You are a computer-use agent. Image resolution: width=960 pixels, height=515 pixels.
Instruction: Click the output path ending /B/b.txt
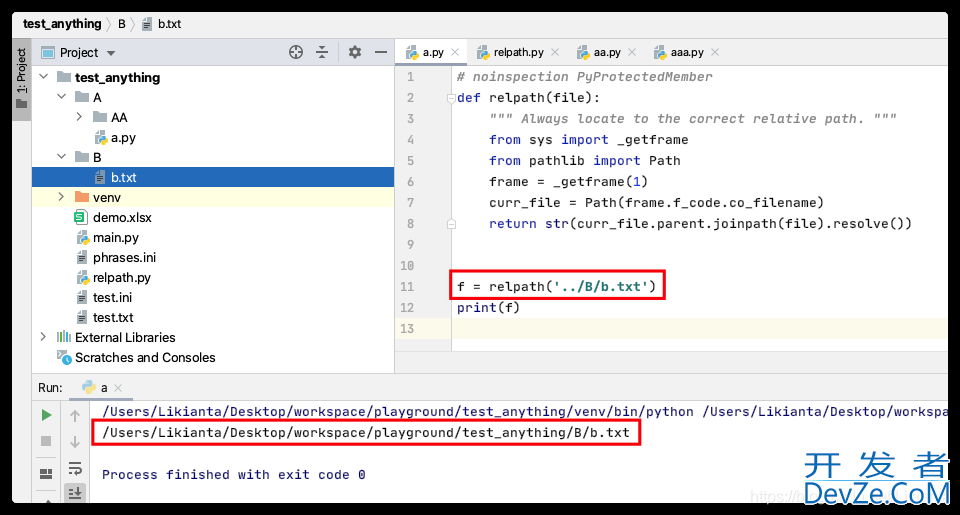[x=366, y=433]
